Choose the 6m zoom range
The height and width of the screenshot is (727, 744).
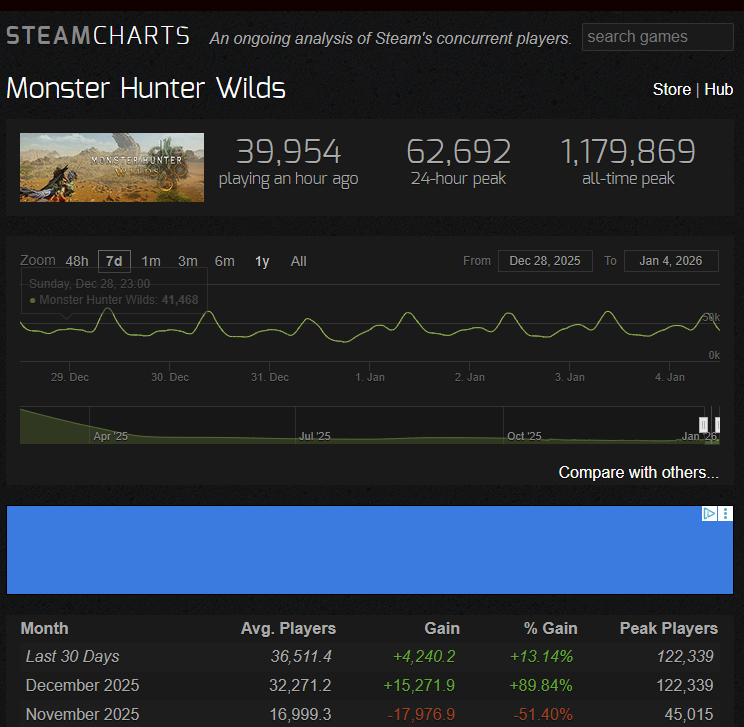pyautogui.click(x=224, y=261)
